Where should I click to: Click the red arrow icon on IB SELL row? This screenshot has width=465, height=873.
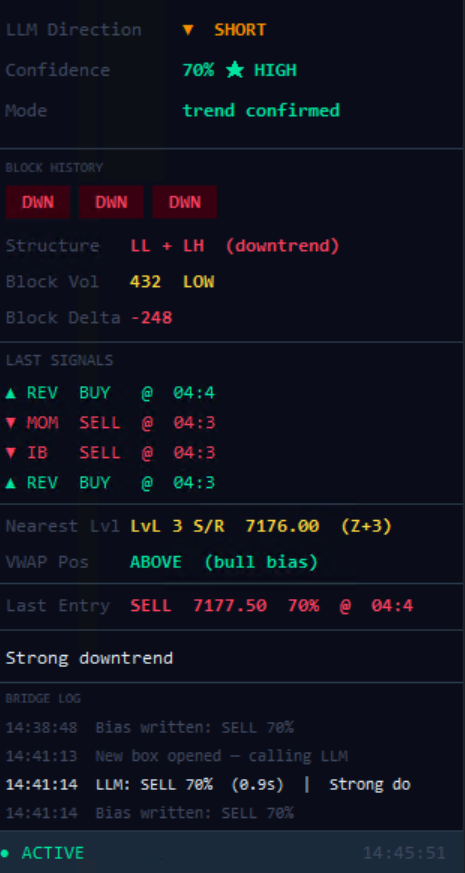[11, 453]
